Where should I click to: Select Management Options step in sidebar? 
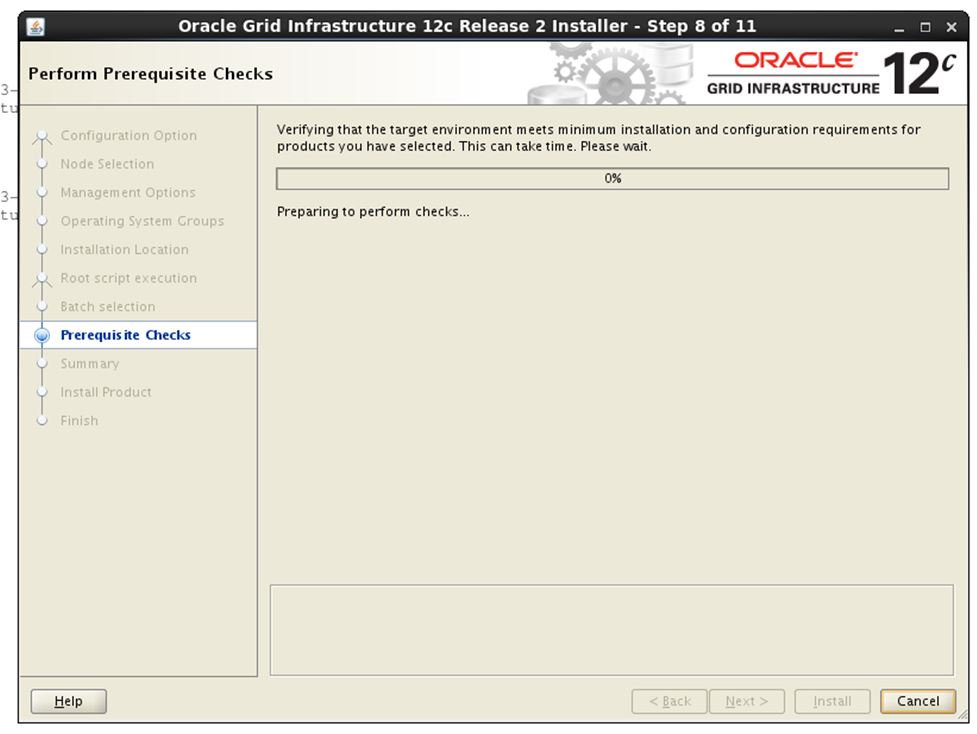point(128,193)
